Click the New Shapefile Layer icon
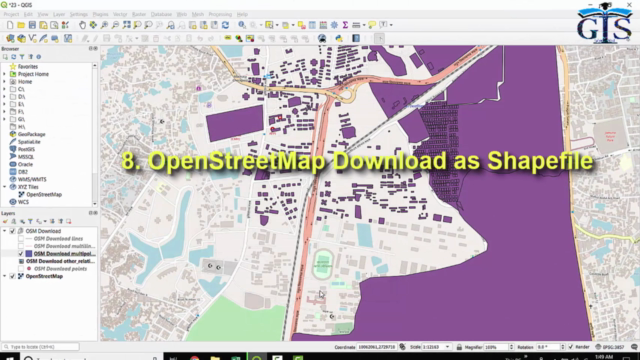 (x=33, y=38)
